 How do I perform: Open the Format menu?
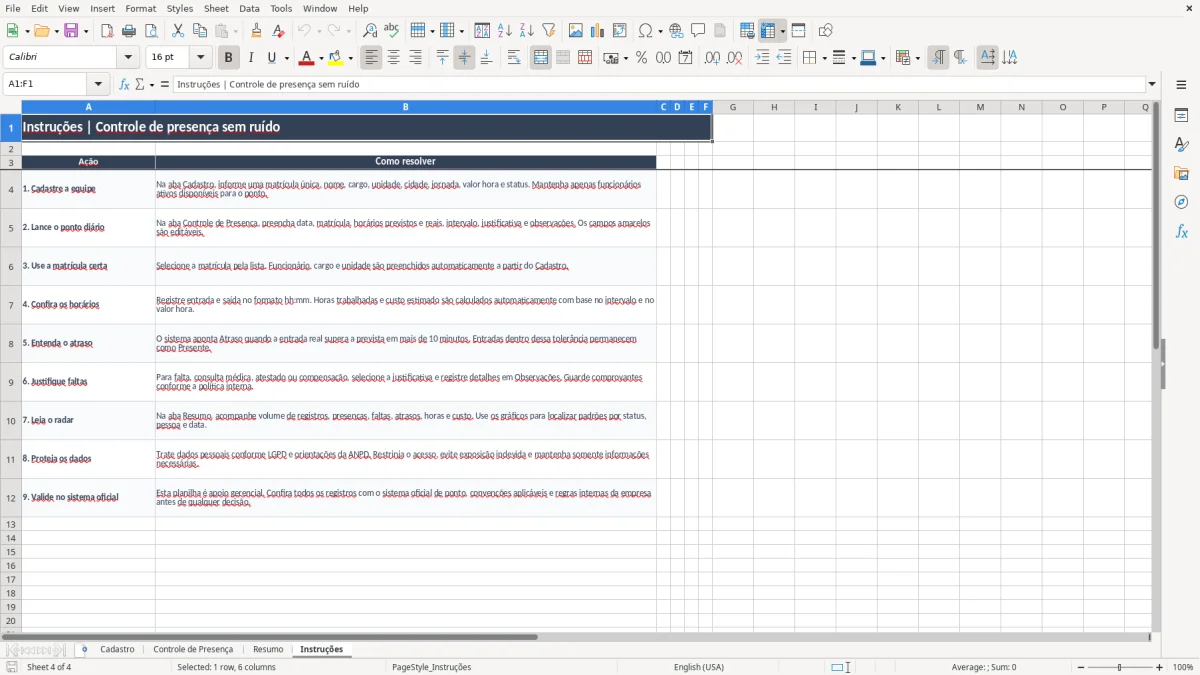pyautogui.click(x=140, y=8)
